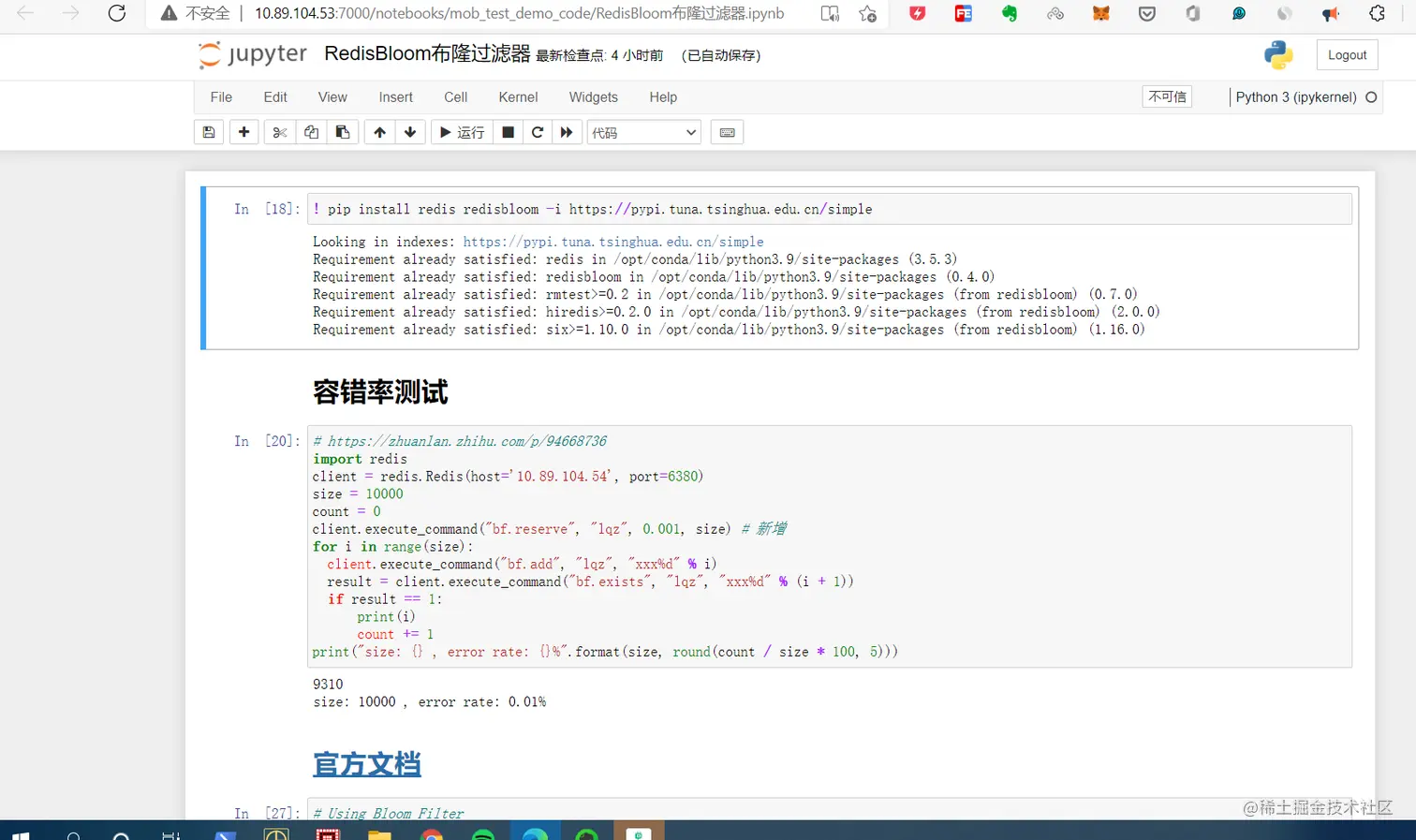Open the megaphone extension icon

click(x=1330, y=13)
